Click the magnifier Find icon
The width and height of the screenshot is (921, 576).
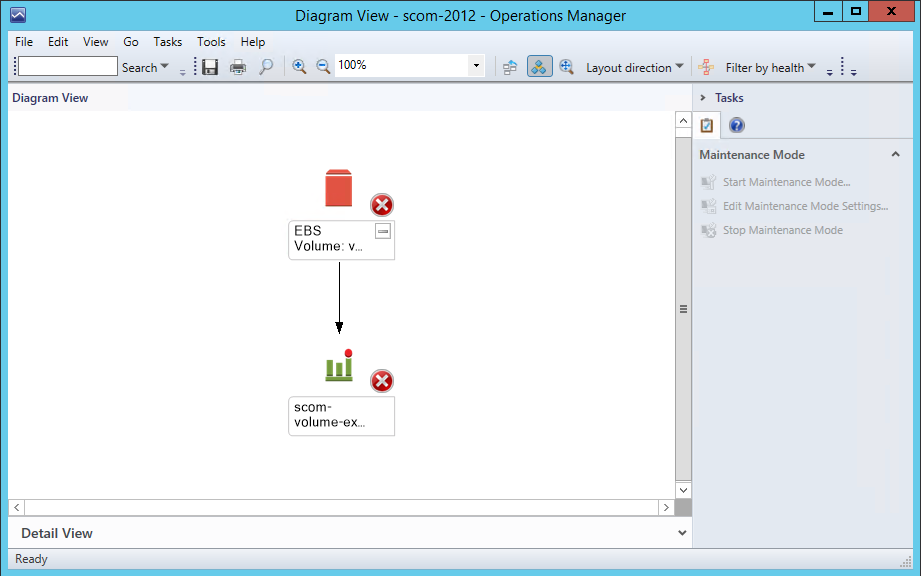[x=266, y=67]
